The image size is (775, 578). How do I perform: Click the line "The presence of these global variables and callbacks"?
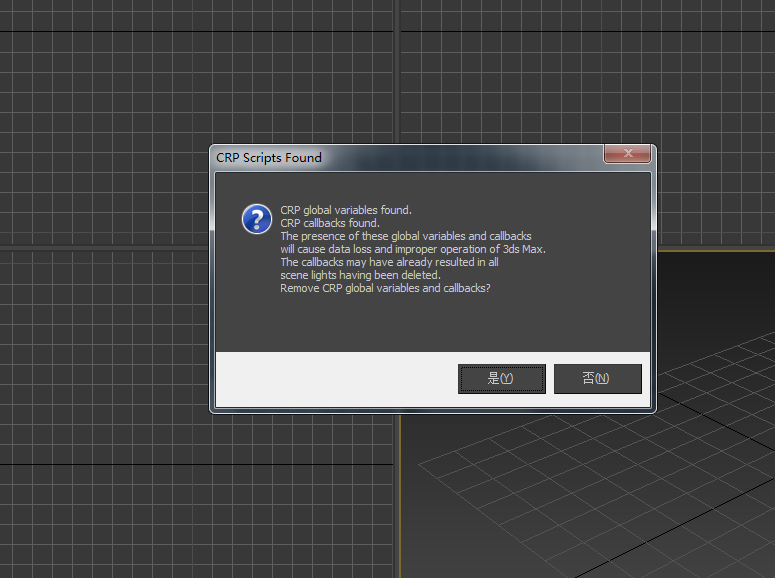tap(406, 236)
